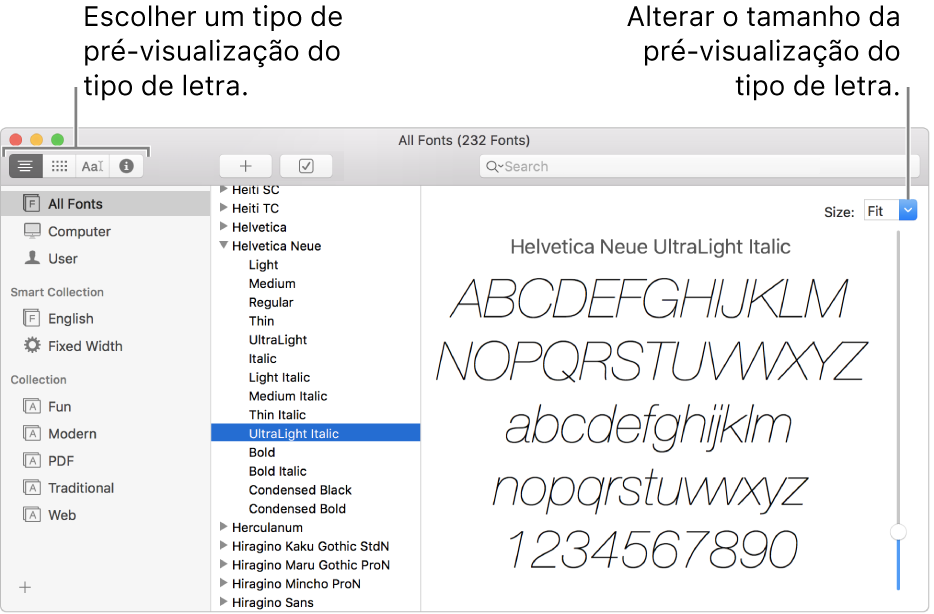
Task: Select the Repertoire grid preview icon
Action: coord(59,166)
